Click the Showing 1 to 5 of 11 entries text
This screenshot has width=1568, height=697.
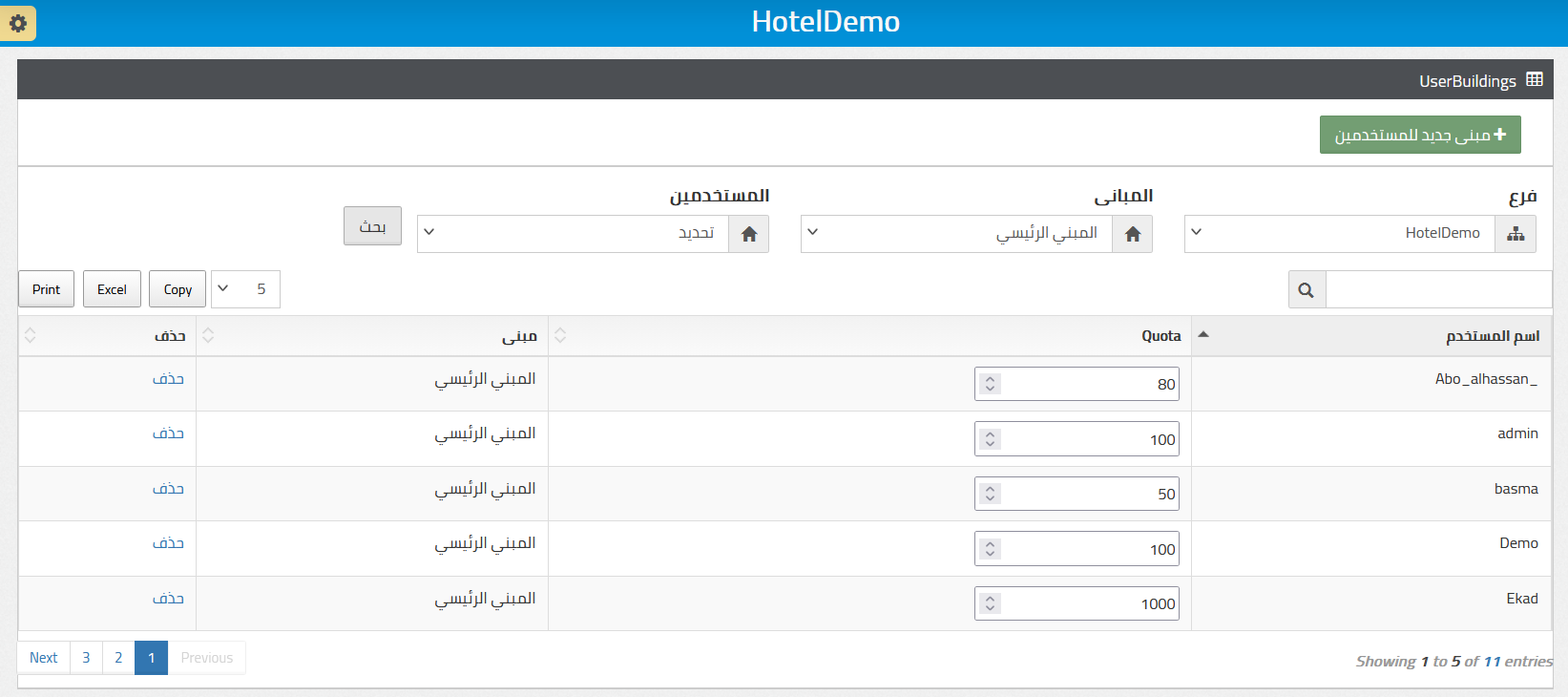click(1453, 661)
